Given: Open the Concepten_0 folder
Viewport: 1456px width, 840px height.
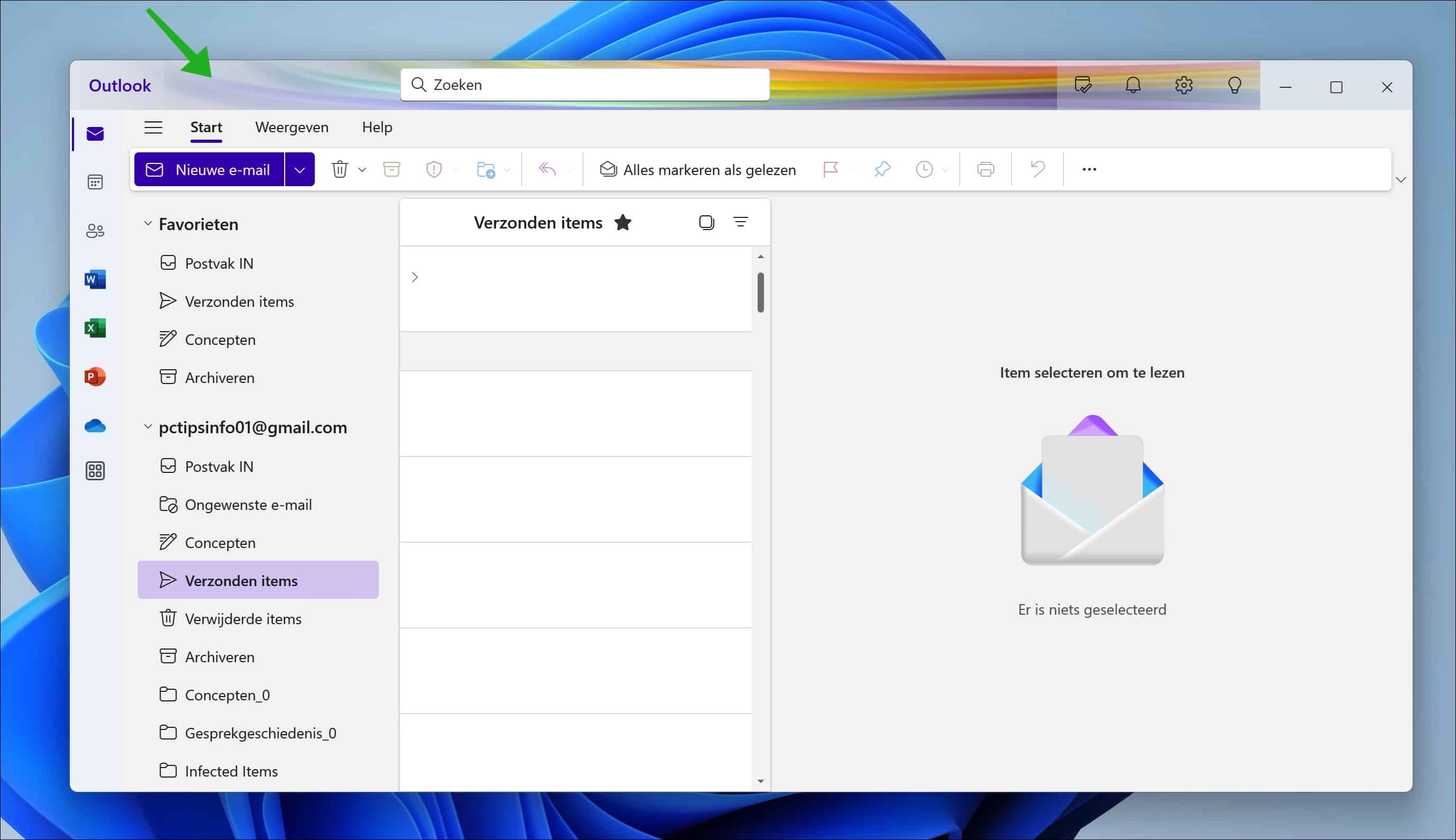Looking at the screenshot, I should click(x=258, y=695).
